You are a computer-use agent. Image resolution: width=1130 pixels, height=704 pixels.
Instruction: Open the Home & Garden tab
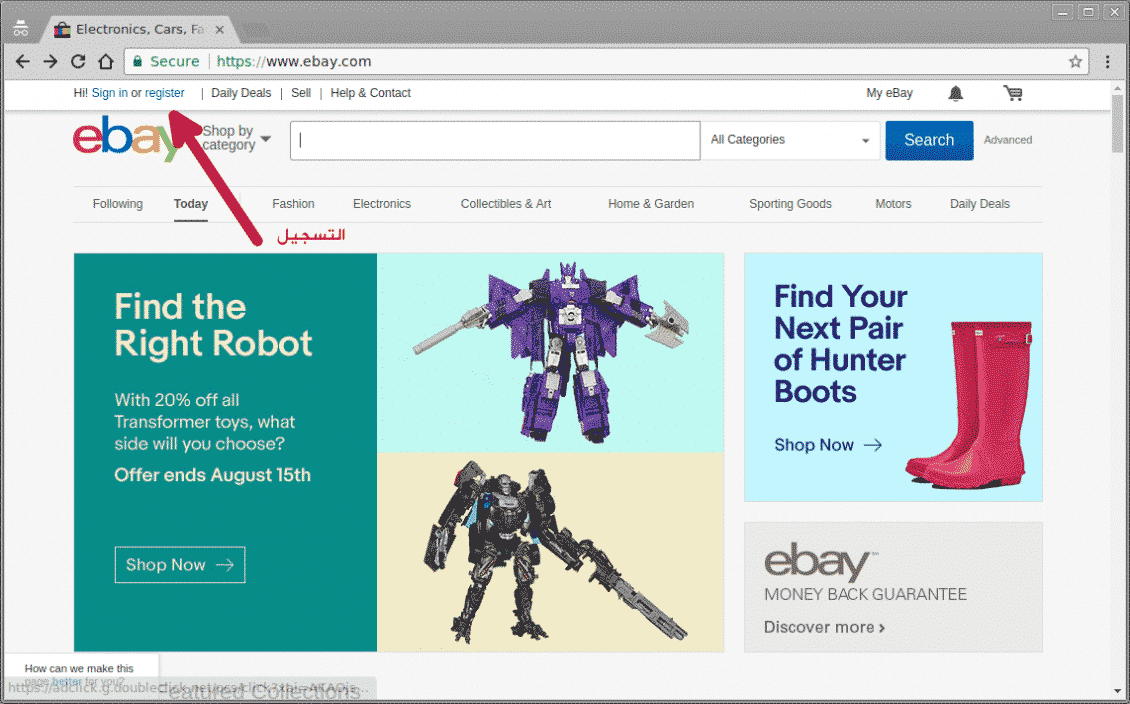click(x=651, y=204)
